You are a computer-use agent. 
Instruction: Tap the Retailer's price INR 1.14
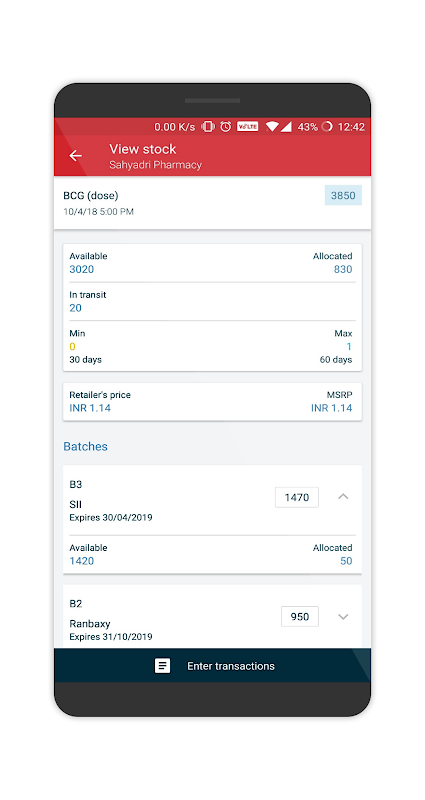tap(90, 408)
